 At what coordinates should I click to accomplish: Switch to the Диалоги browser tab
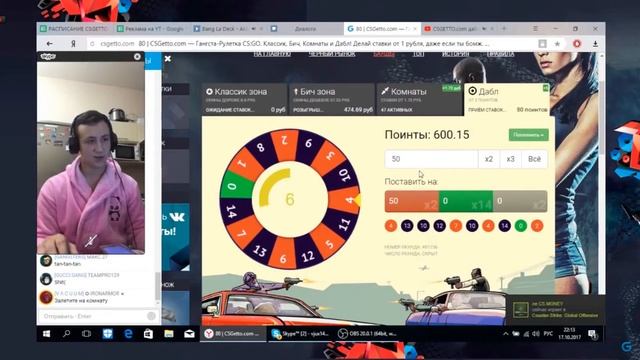pyautogui.click(x=305, y=29)
